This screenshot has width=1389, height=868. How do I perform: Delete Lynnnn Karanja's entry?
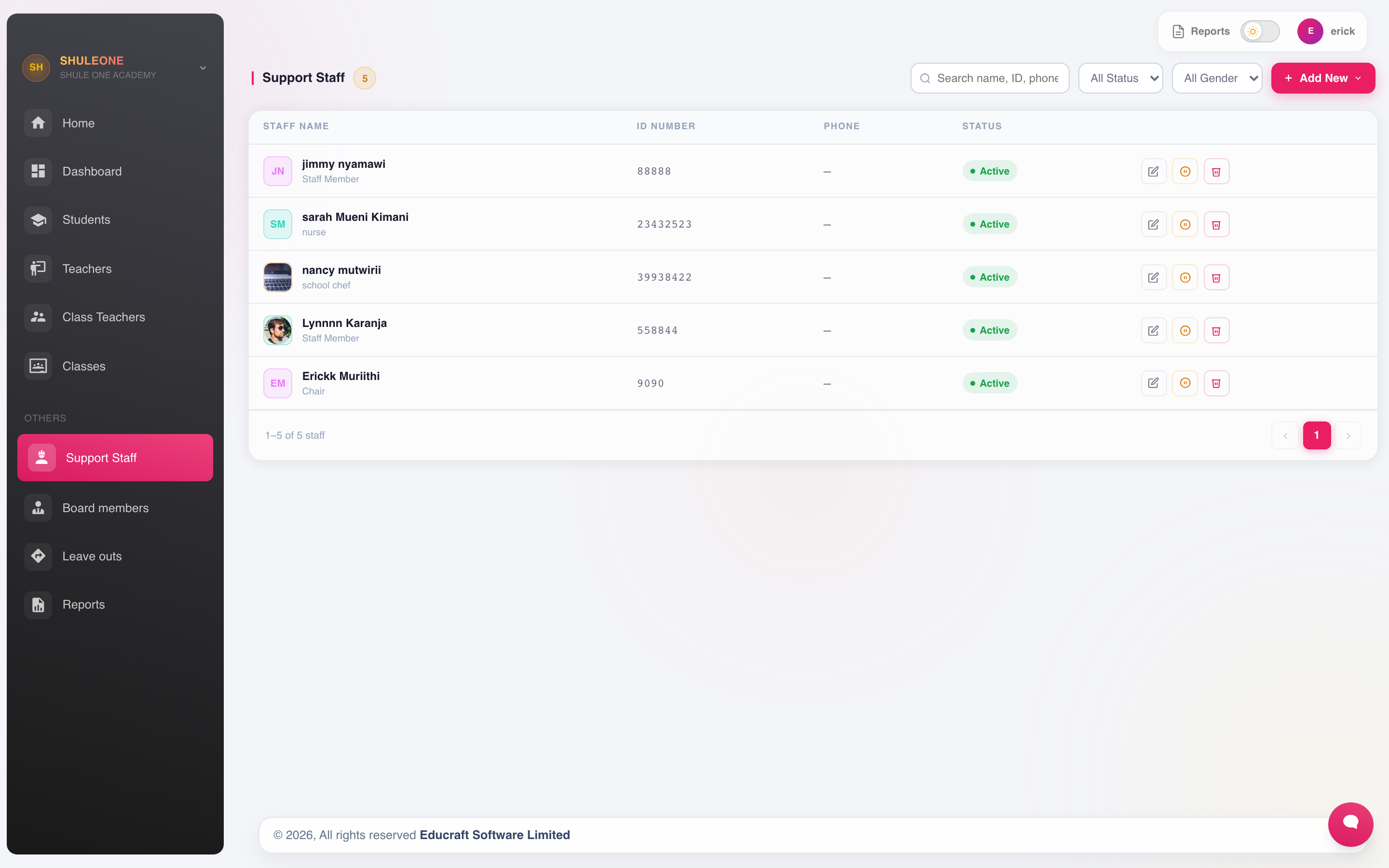[x=1216, y=330]
